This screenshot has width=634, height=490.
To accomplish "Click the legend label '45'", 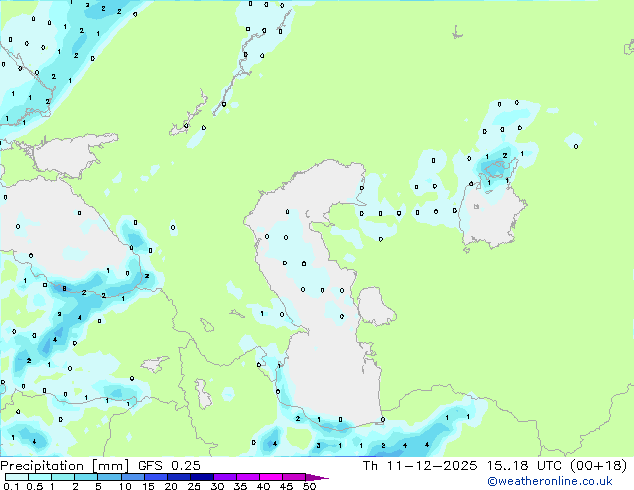I will click(x=286, y=486).
